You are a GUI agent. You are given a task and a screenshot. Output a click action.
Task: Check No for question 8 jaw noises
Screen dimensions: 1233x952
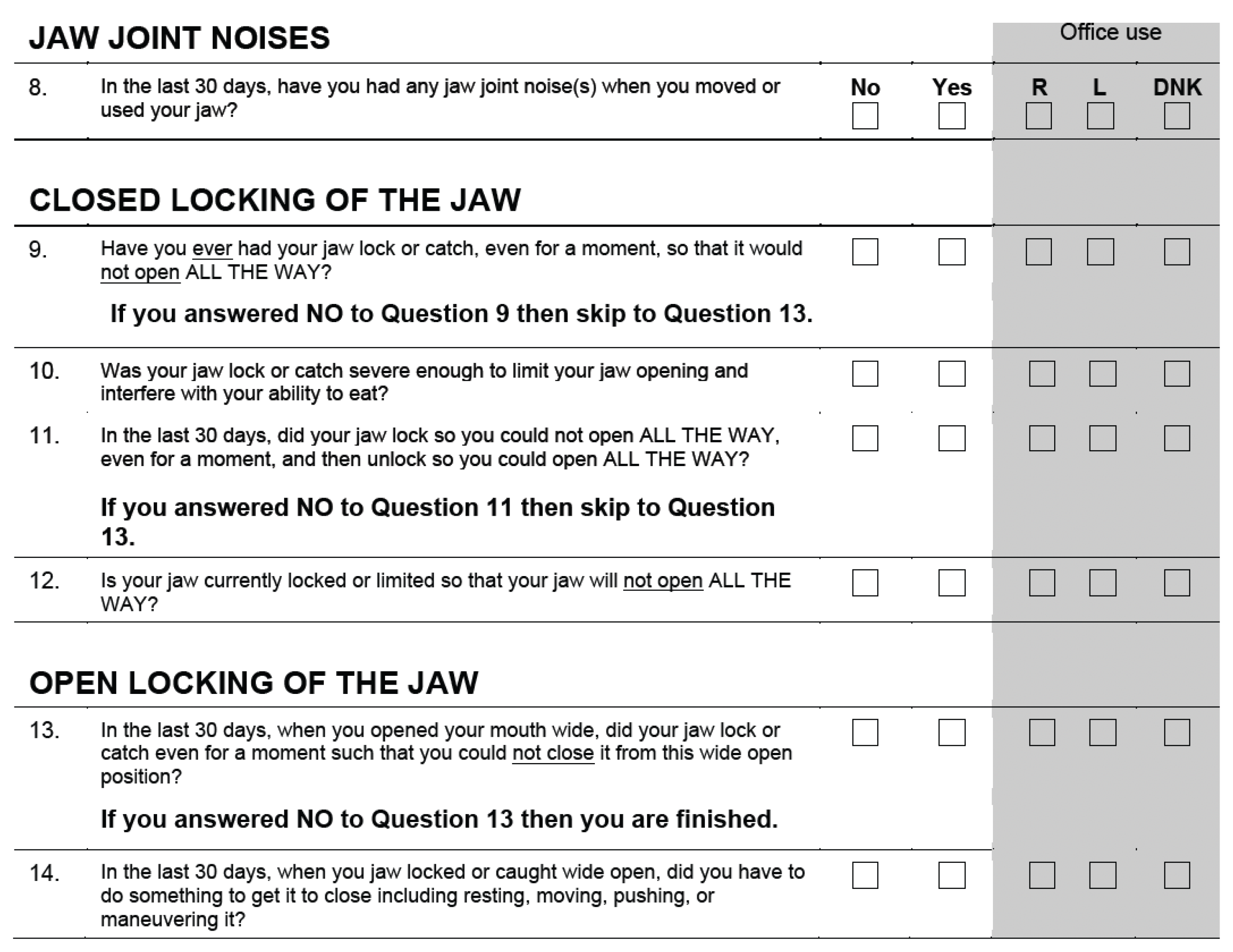click(865, 116)
